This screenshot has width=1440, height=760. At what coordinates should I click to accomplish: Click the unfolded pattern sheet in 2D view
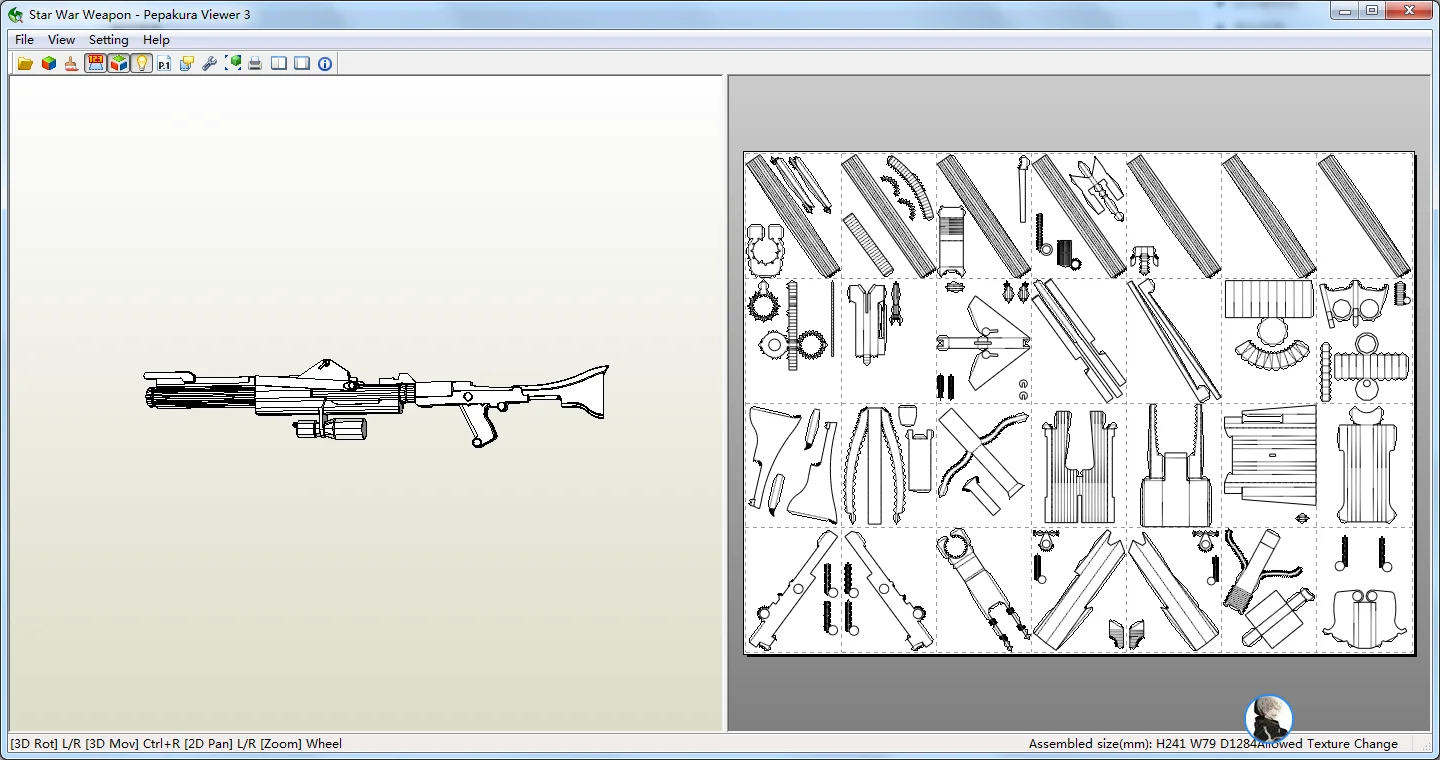coord(1079,403)
